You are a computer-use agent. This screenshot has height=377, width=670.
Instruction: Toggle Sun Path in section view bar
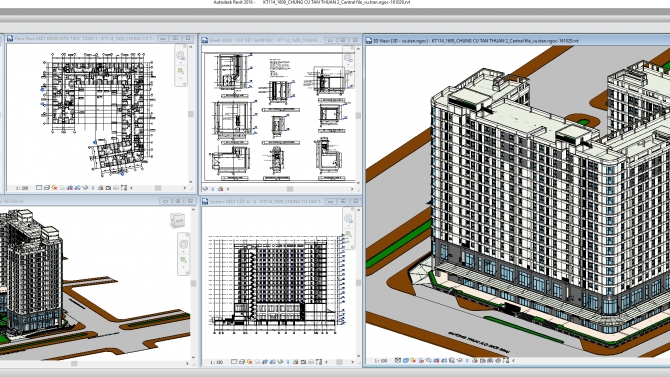tap(250, 362)
